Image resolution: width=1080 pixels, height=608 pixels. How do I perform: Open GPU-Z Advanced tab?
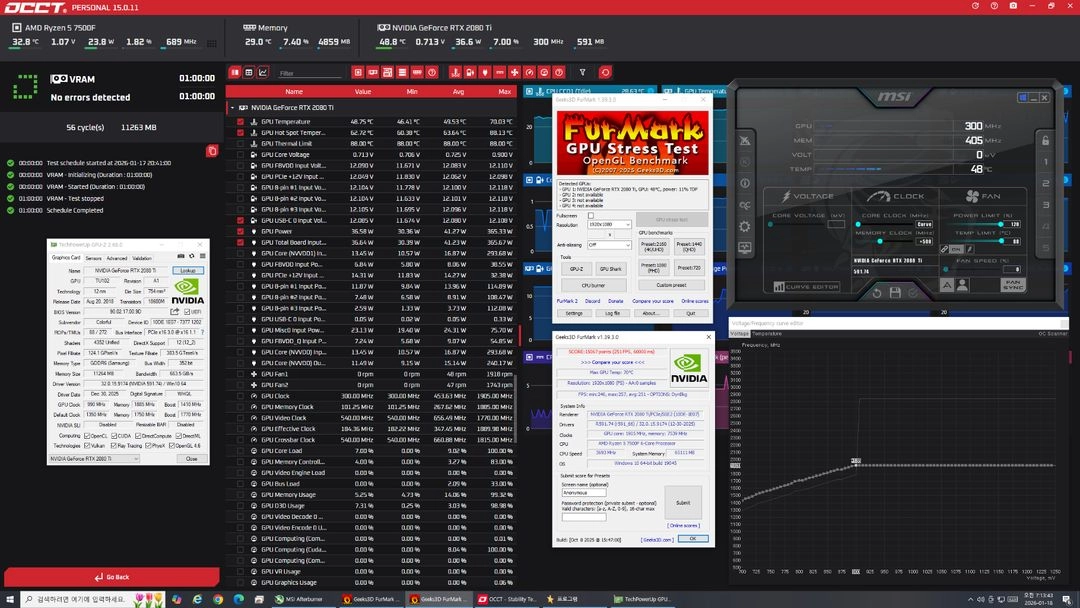tap(117, 258)
